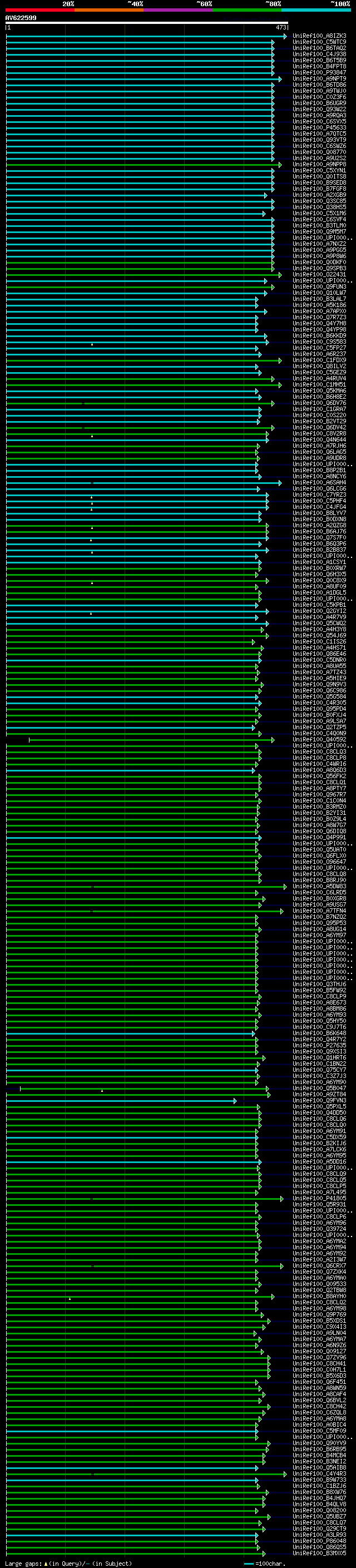Click the green alignment bar for UniRef100_C8V2R8
356x1568 pixels.
[x=137, y=433]
